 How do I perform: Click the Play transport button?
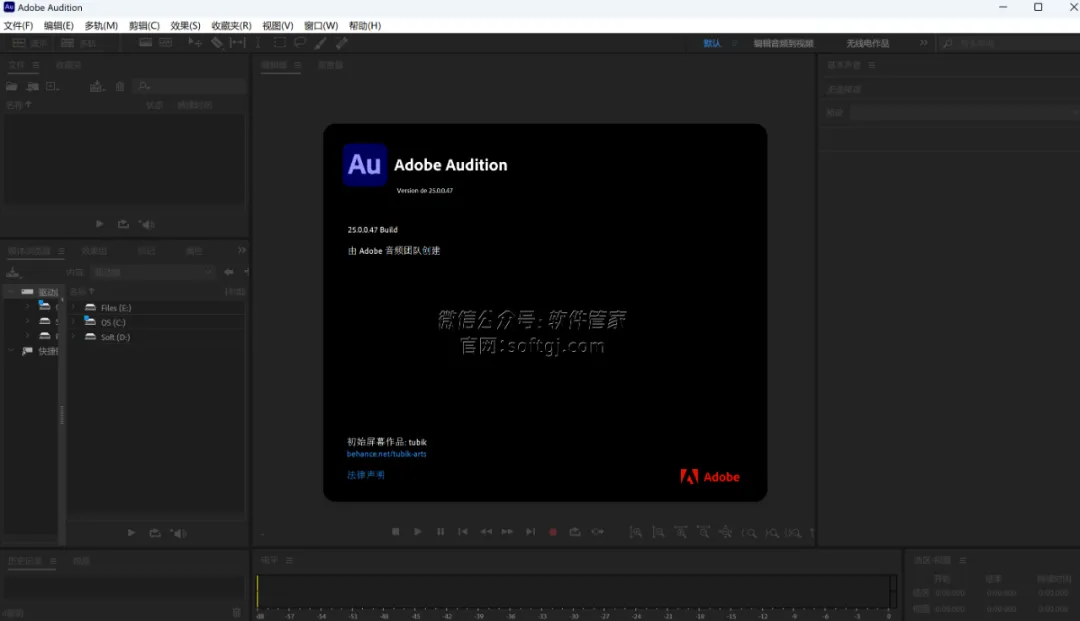tap(417, 531)
